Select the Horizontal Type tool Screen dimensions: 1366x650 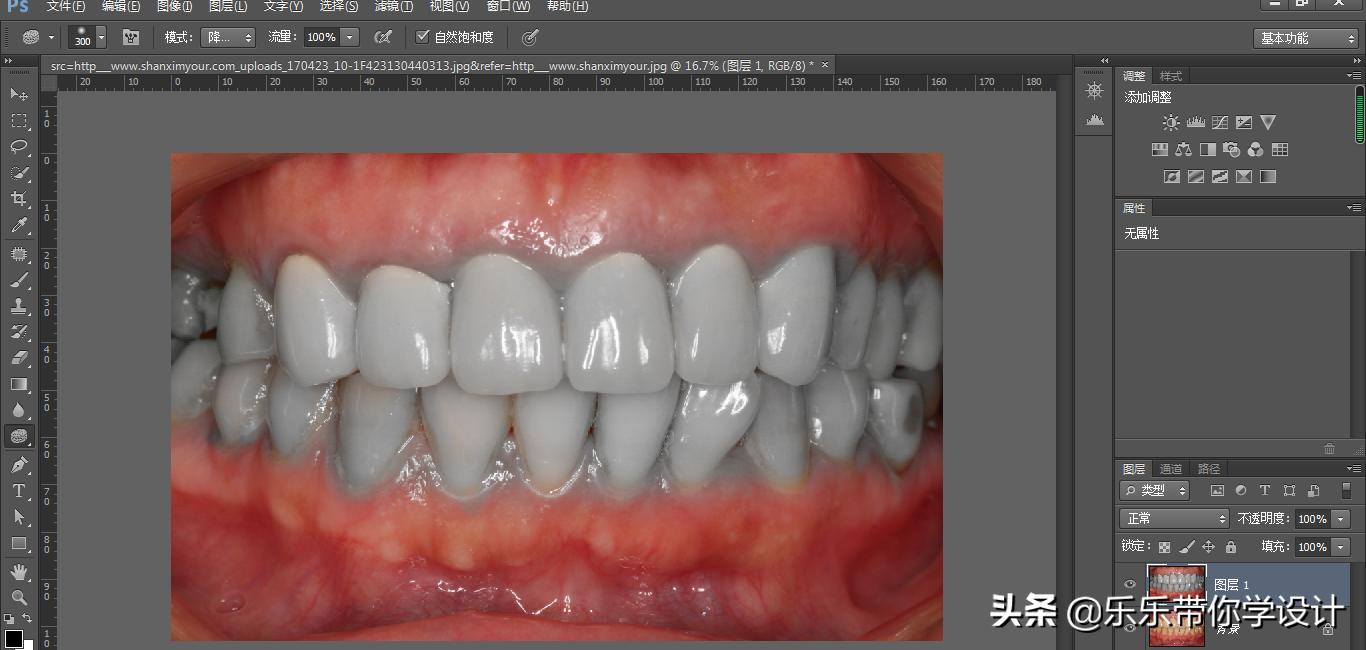(x=20, y=491)
